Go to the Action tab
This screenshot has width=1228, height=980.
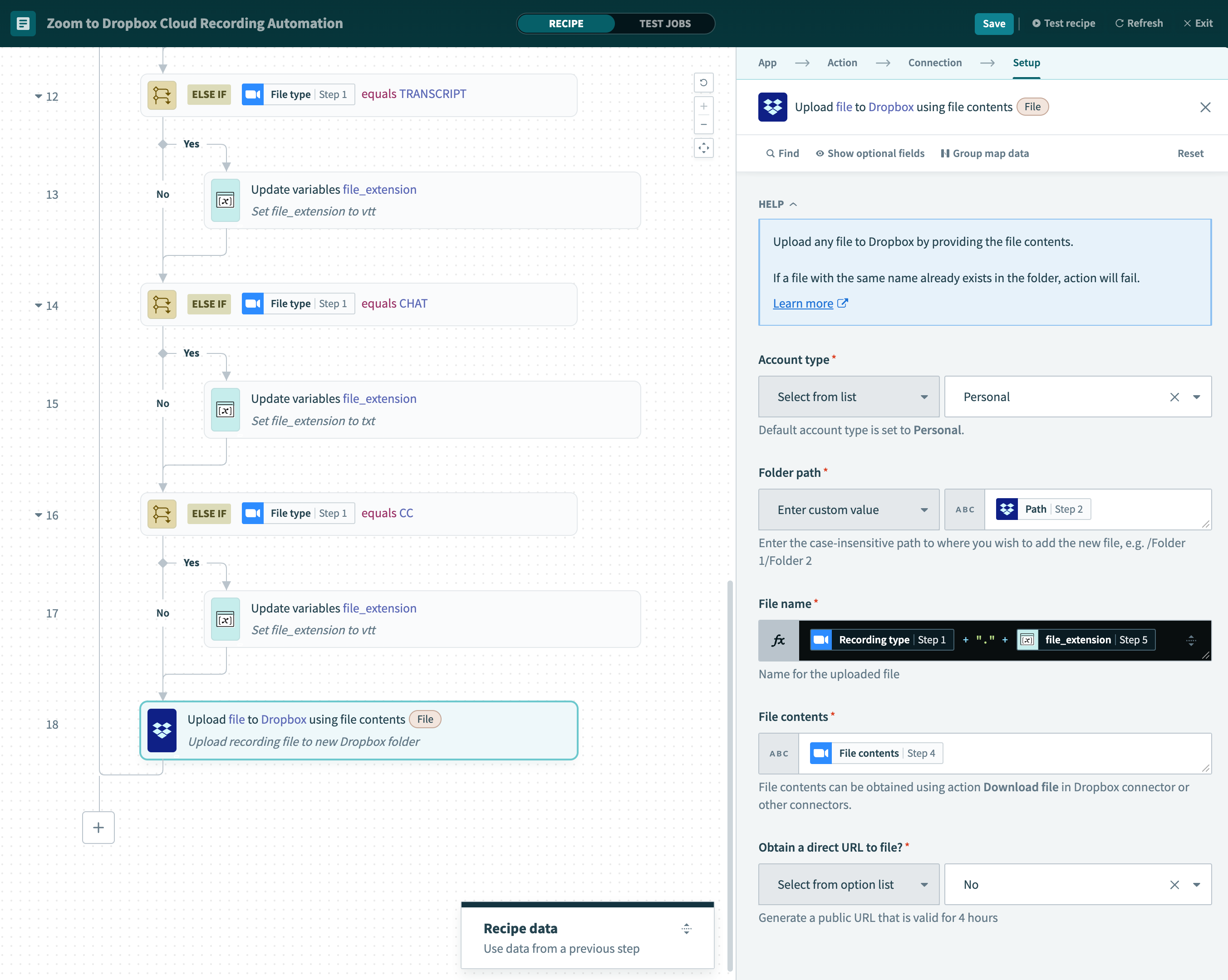tap(841, 63)
